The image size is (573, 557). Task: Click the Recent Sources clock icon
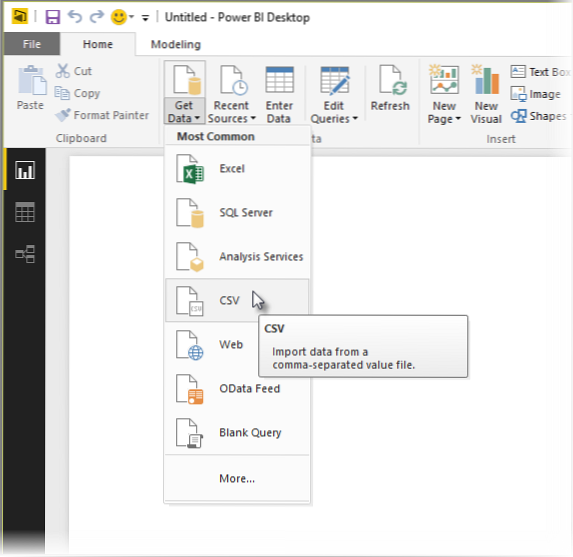(234, 80)
